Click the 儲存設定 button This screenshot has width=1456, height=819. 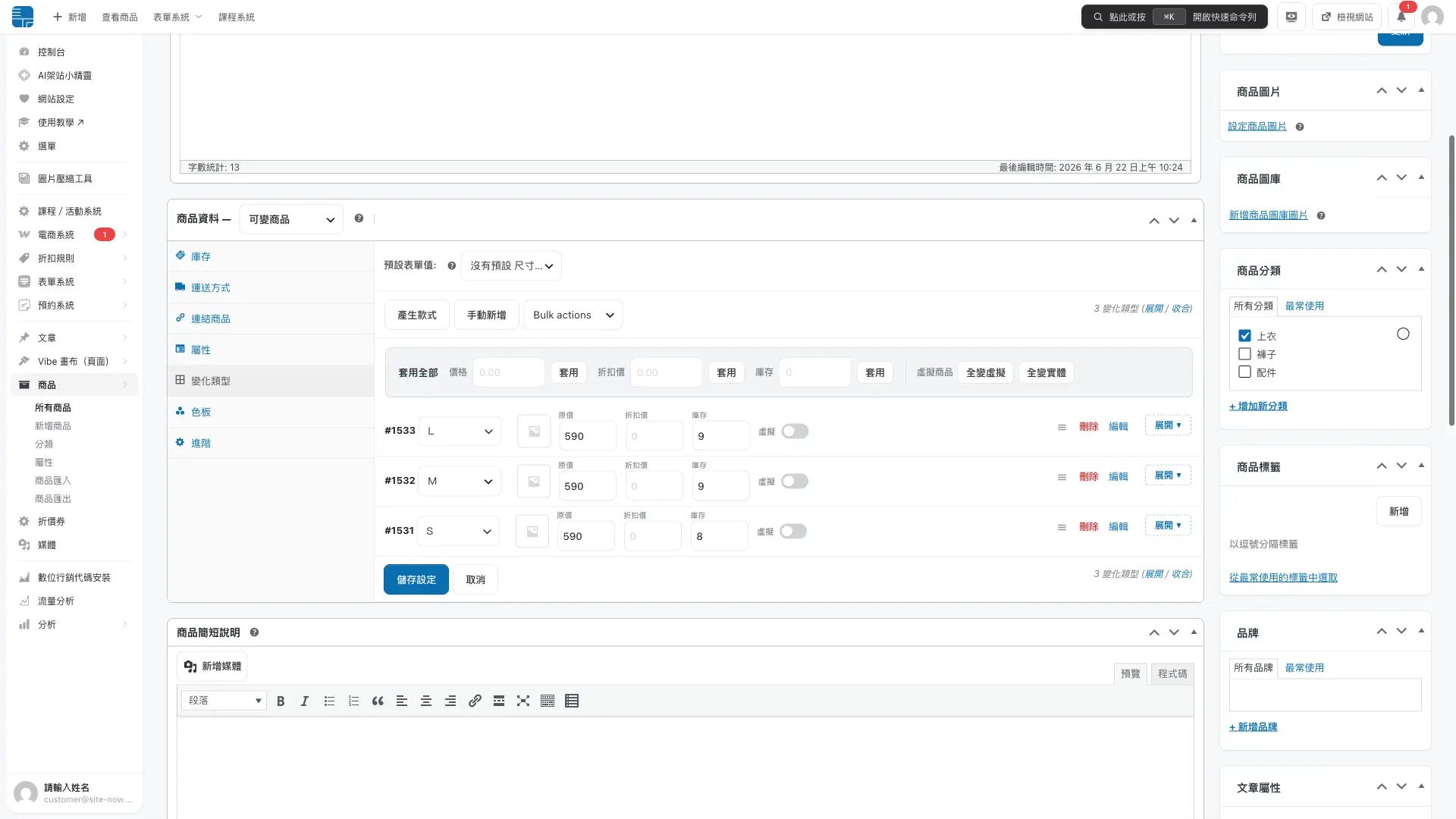[x=416, y=579]
